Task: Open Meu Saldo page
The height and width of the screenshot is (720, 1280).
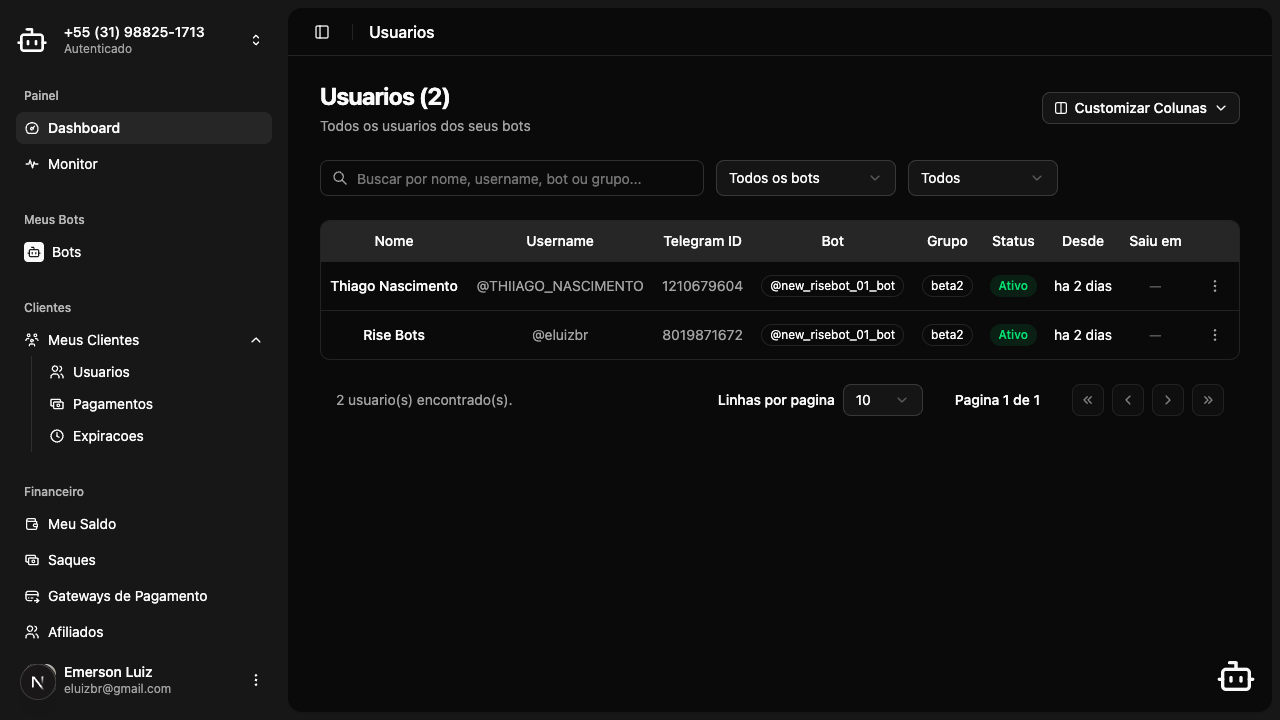Action: pyautogui.click(x=144, y=524)
